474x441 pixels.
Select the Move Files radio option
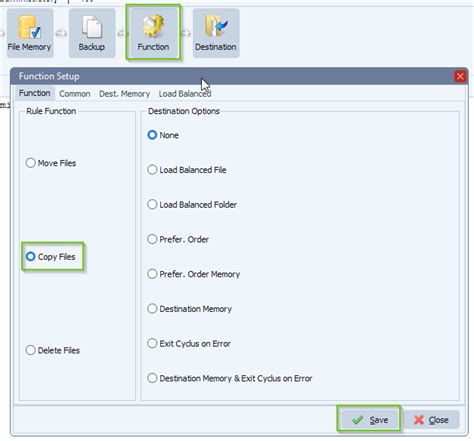click(x=51, y=163)
